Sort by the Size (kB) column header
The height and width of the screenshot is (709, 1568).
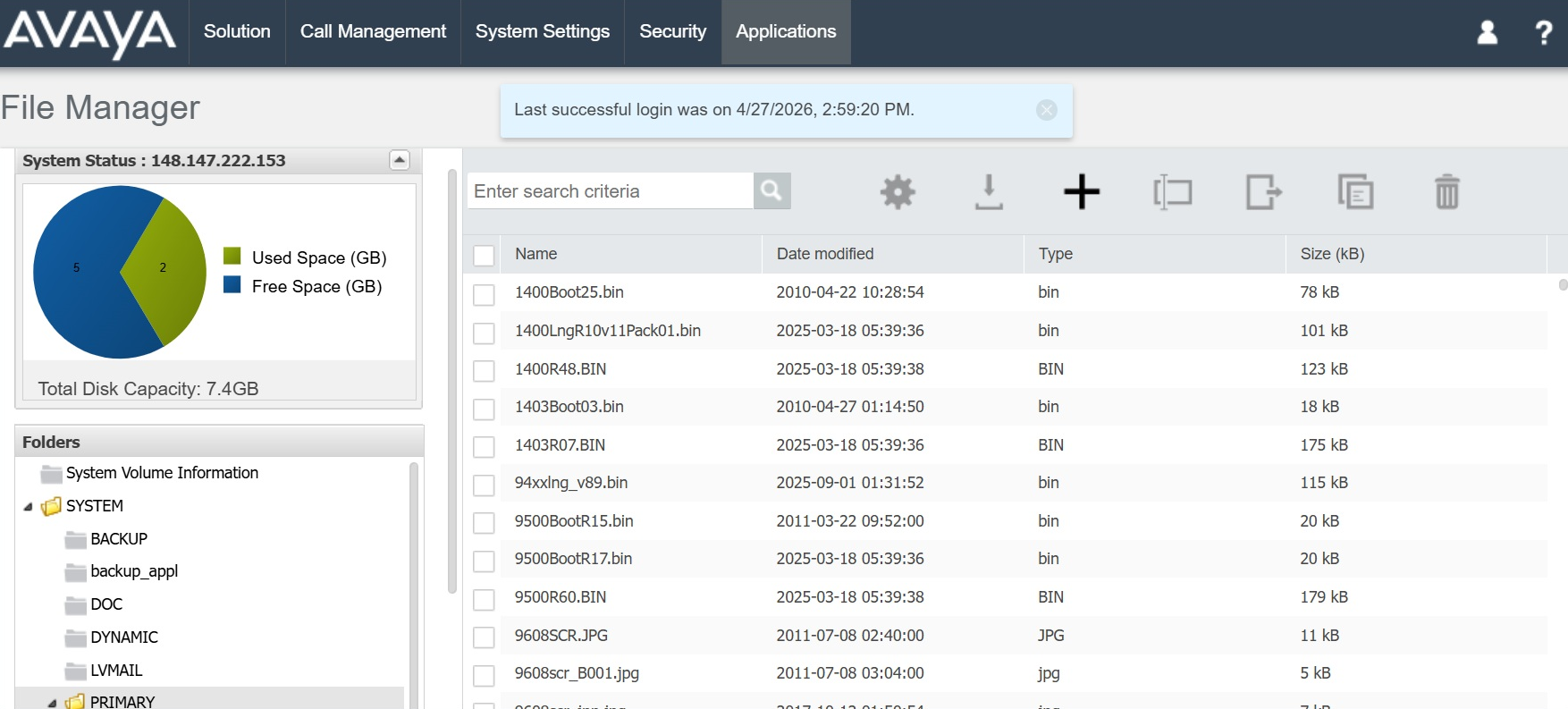click(1416, 254)
